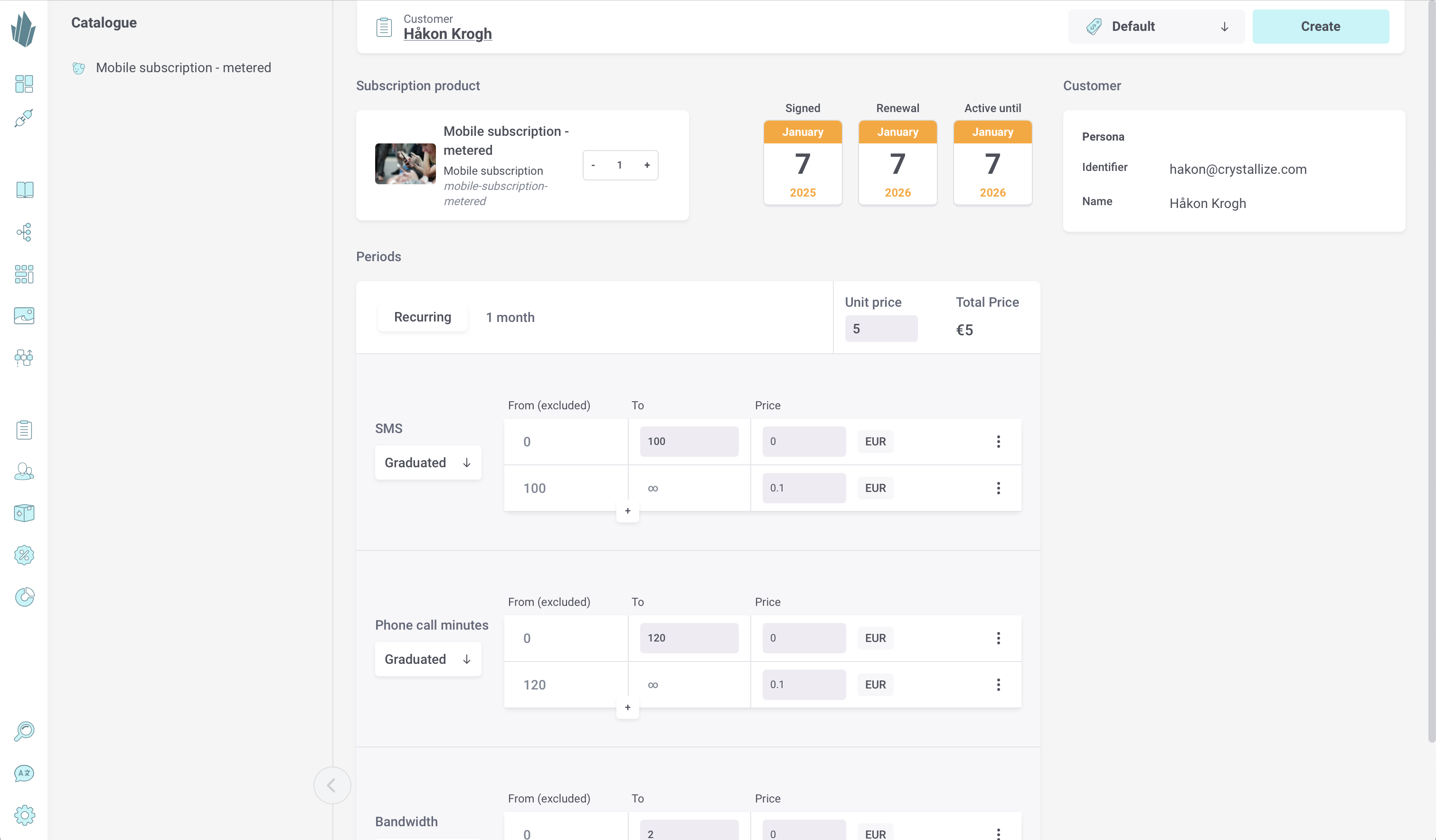The width and height of the screenshot is (1436, 840).
Task: Add a new tier under SMS
Action: pos(627,511)
